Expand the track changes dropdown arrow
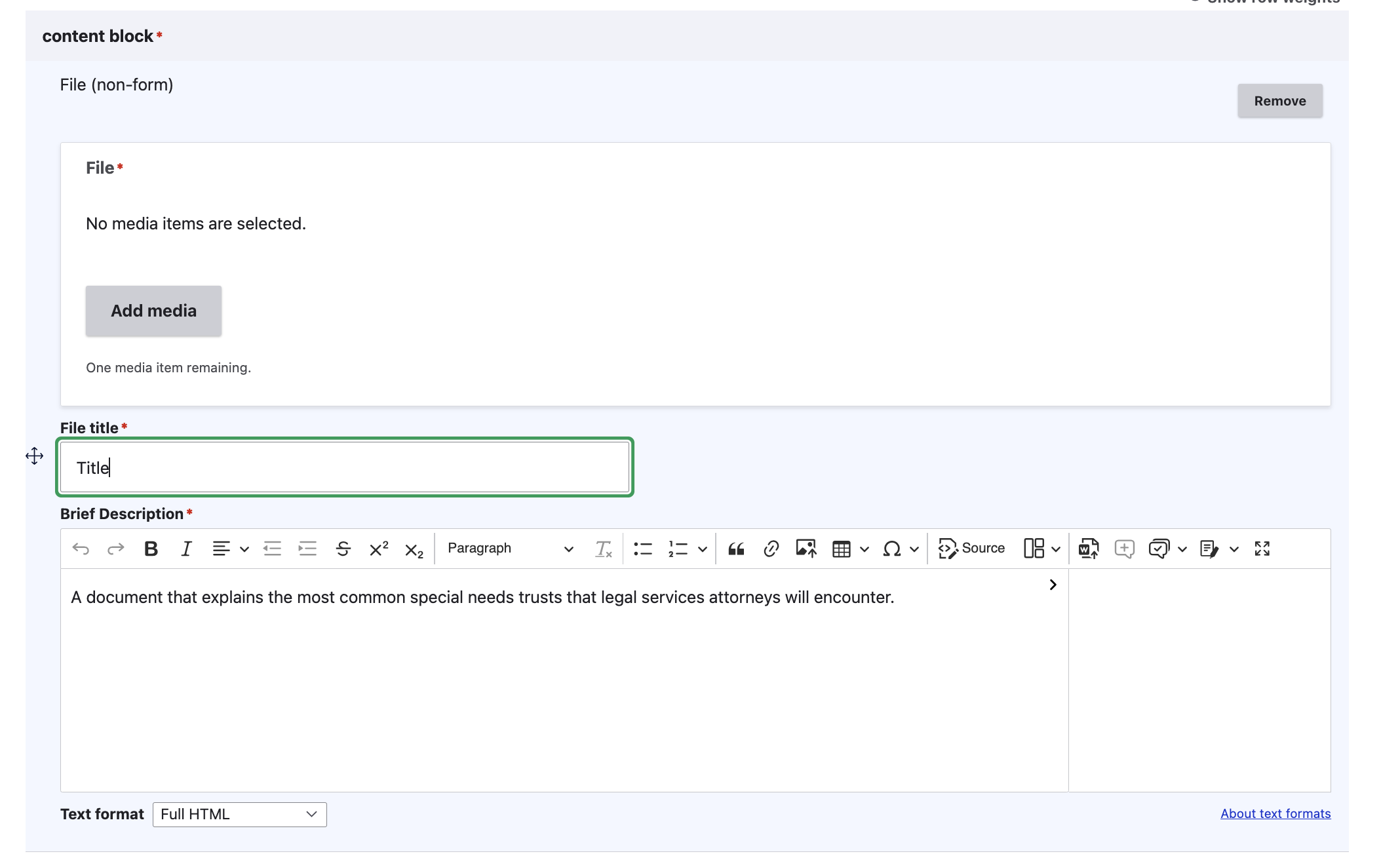The image size is (1400, 856). tap(1234, 549)
